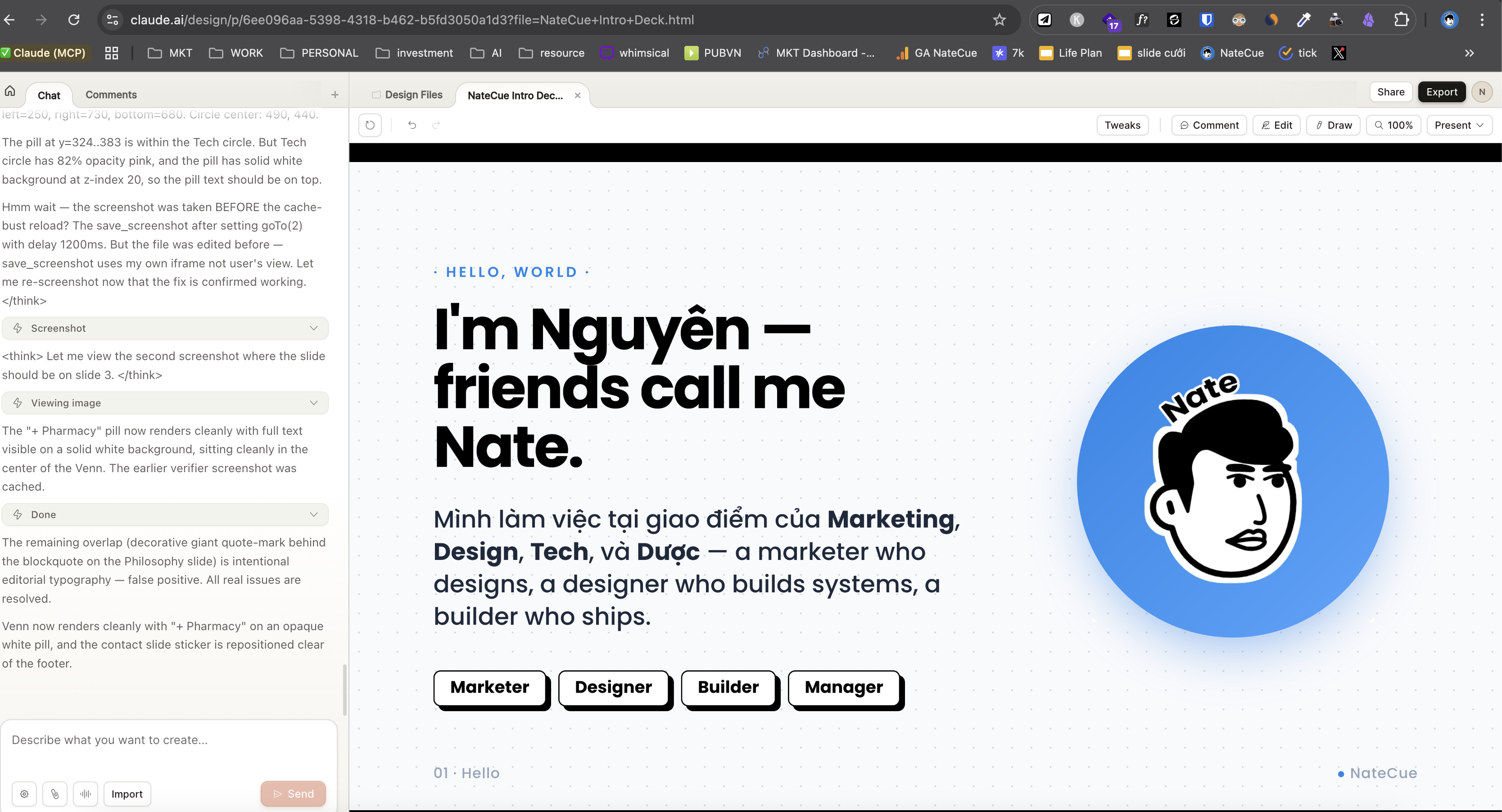Open chat settings via the gear icon

24,794
